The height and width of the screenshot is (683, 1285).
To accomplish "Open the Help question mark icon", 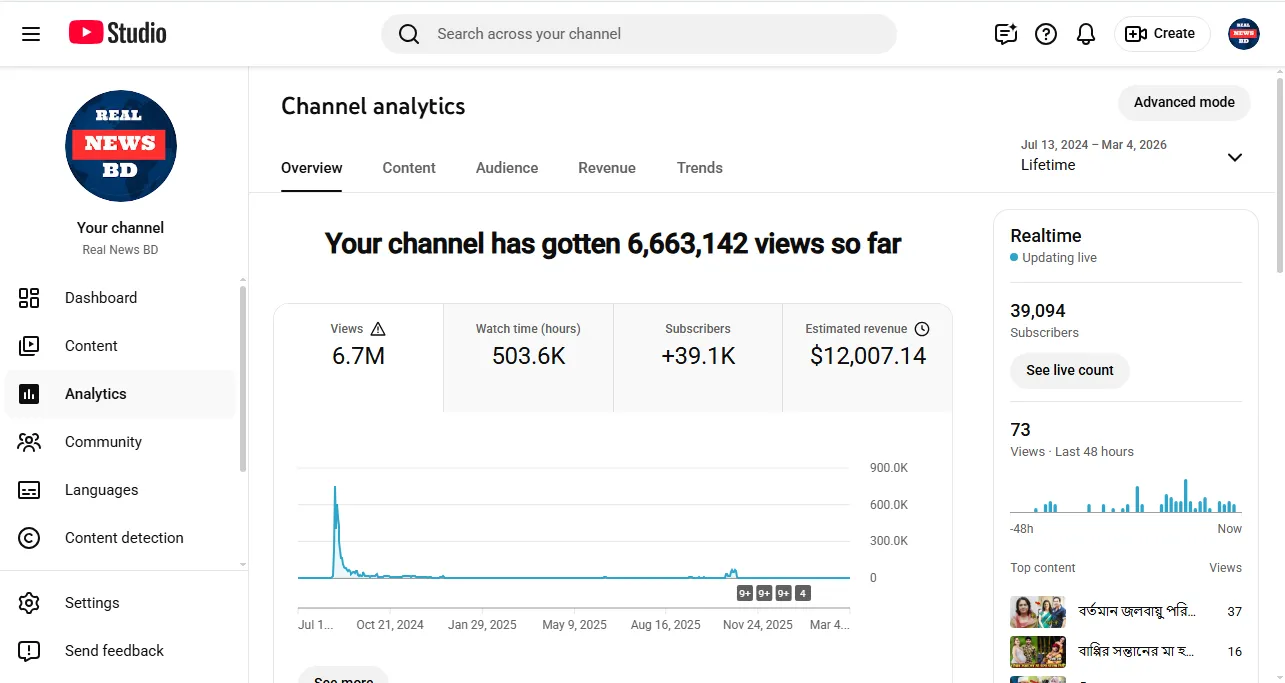I will click(1046, 34).
